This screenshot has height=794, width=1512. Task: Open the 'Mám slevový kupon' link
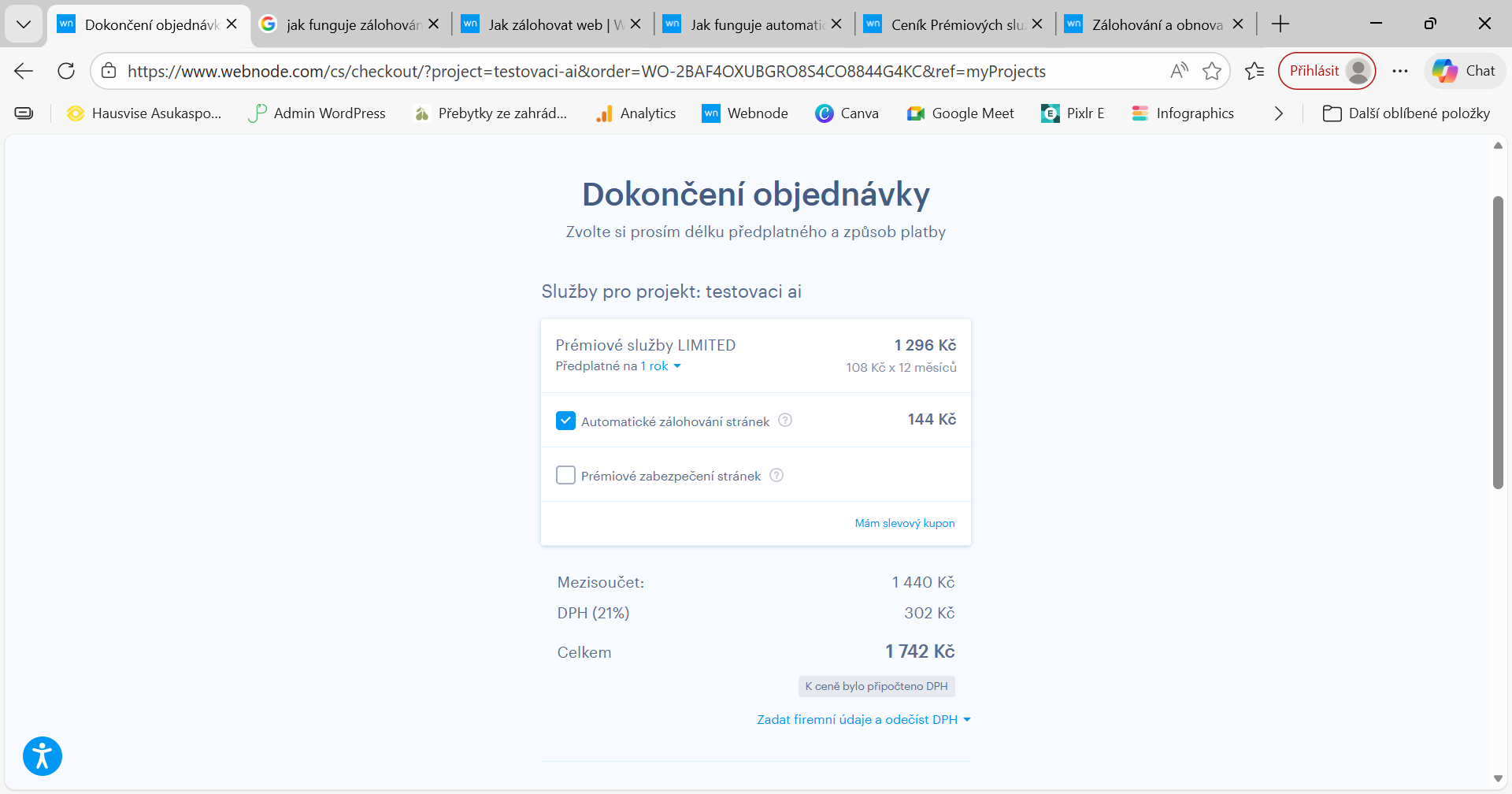[904, 522]
